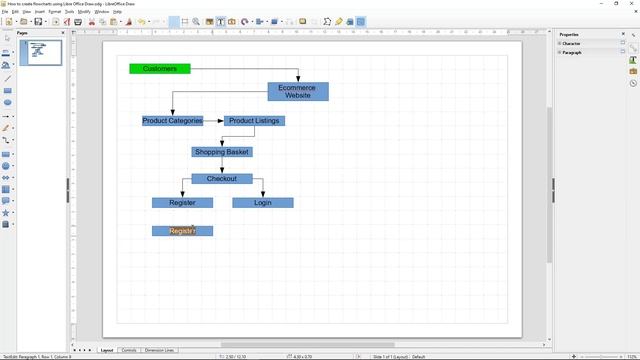Export as PDF using toolbar icon

click(x=67, y=22)
